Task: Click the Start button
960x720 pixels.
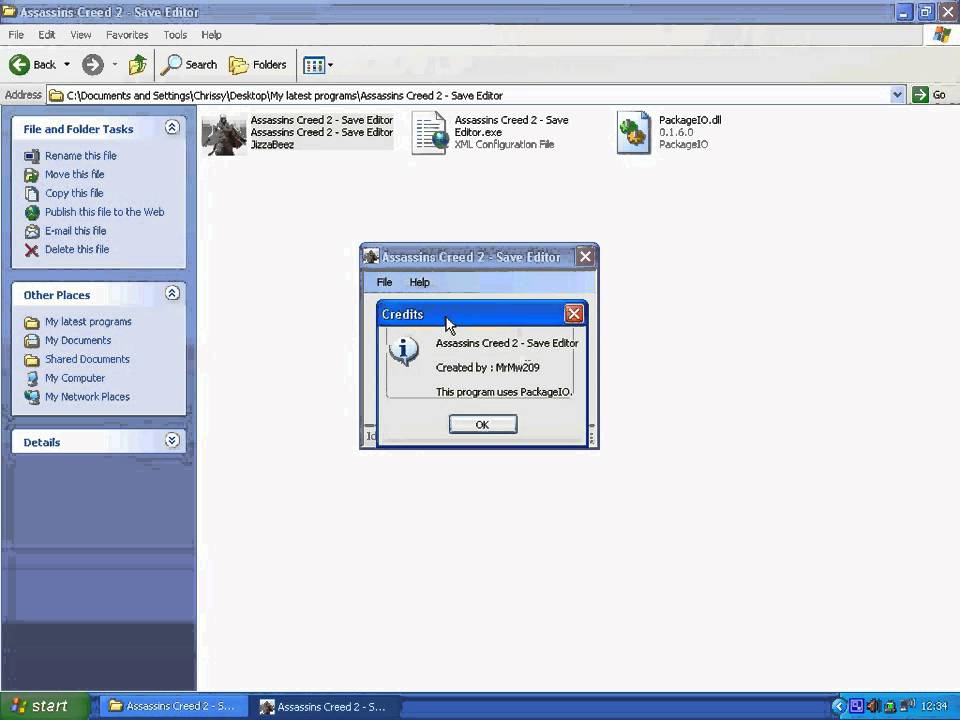Action: [x=45, y=706]
